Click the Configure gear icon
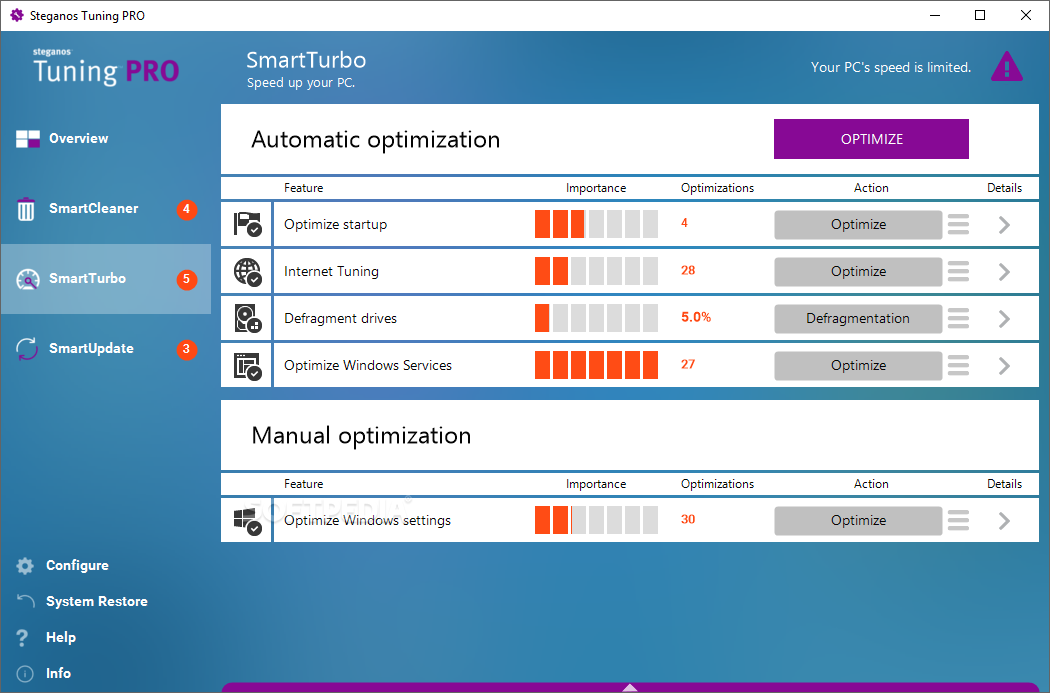The height and width of the screenshot is (693, 1050). 25,566
